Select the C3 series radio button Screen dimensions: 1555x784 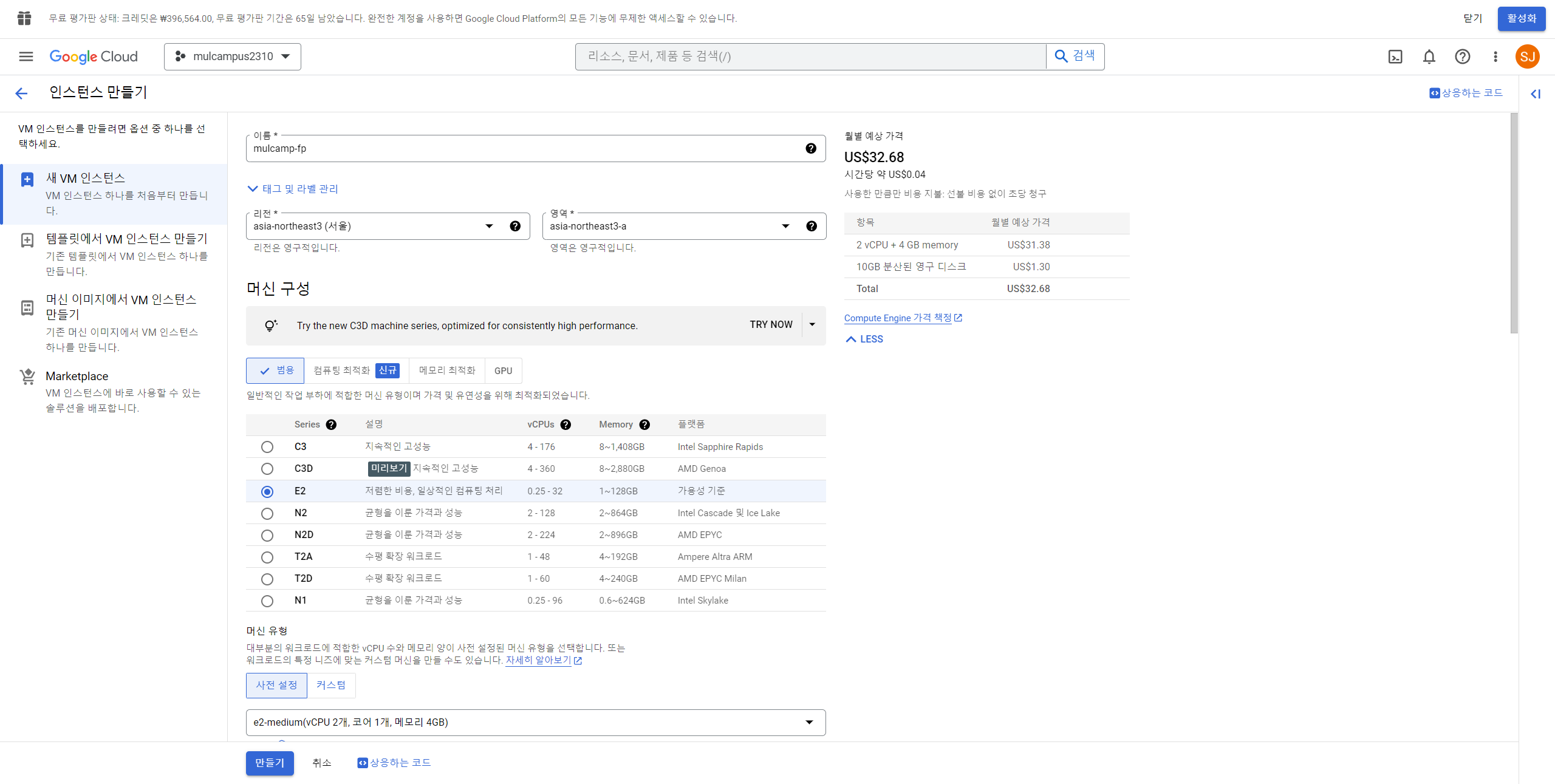tap(267, 447)
